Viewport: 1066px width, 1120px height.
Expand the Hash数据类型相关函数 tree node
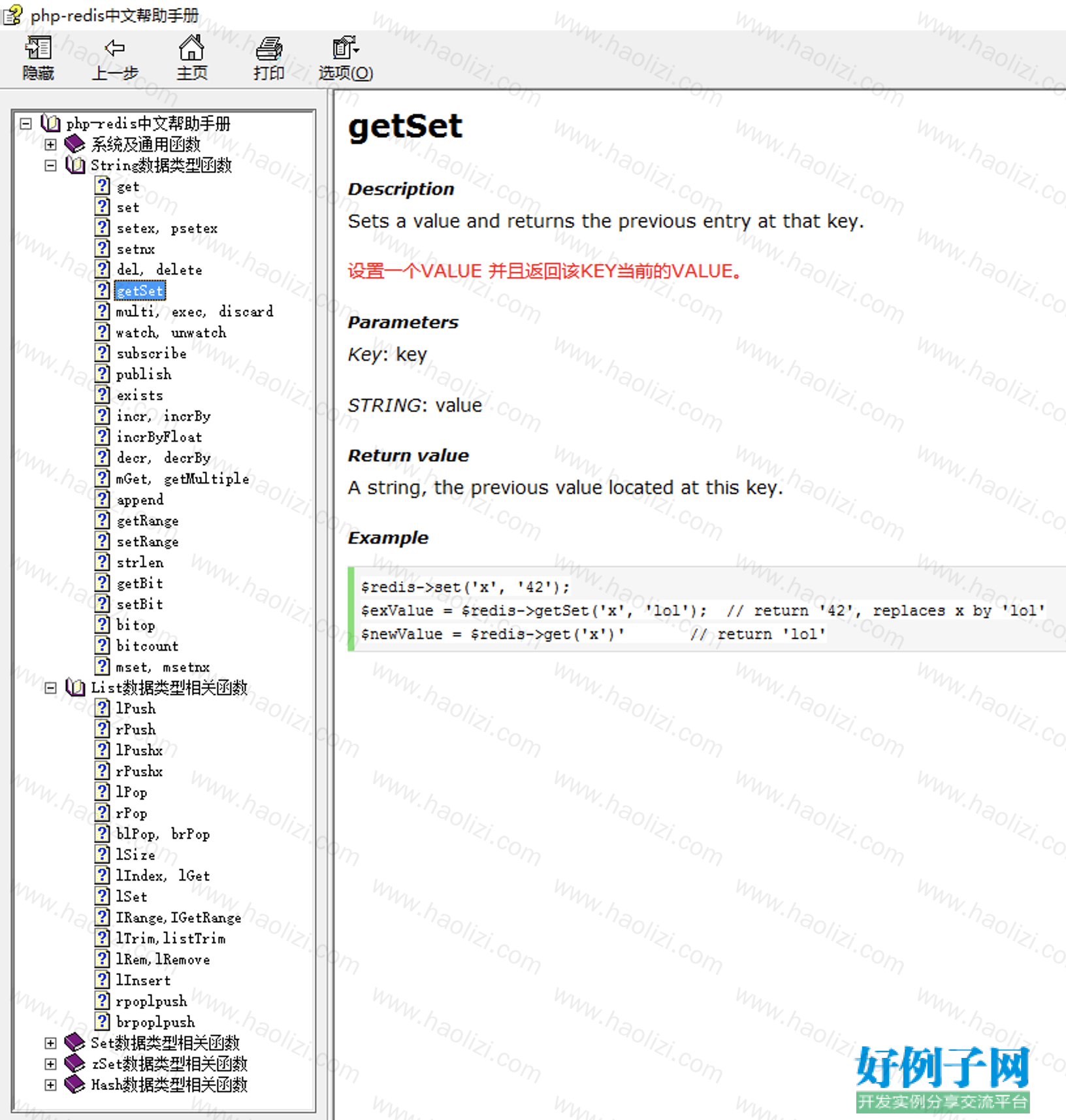pyautogui.click(x=50, y=1084)
